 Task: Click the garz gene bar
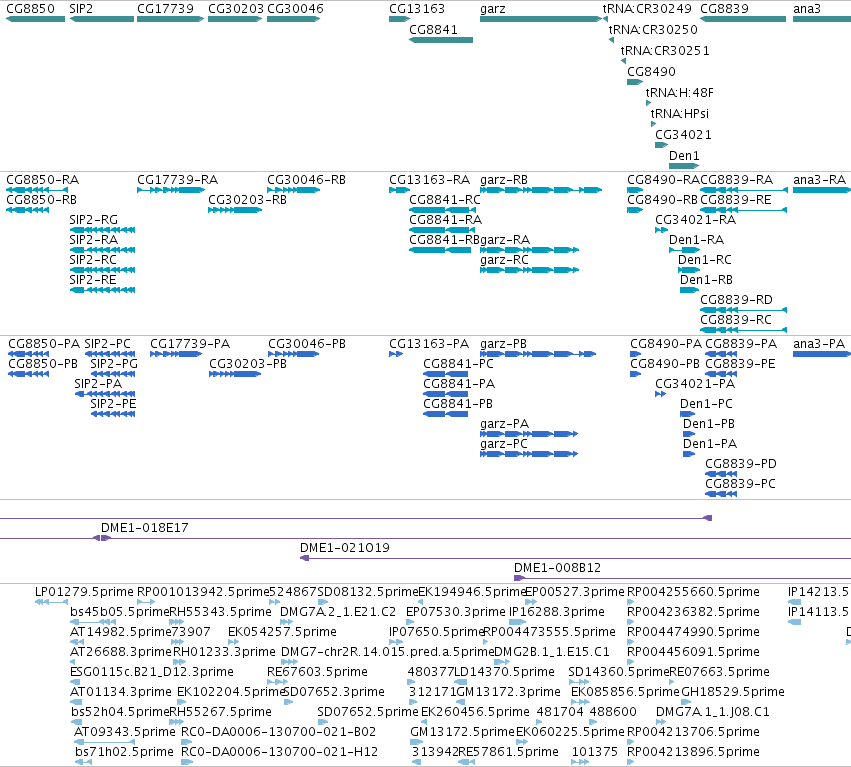tap(541, 19)
